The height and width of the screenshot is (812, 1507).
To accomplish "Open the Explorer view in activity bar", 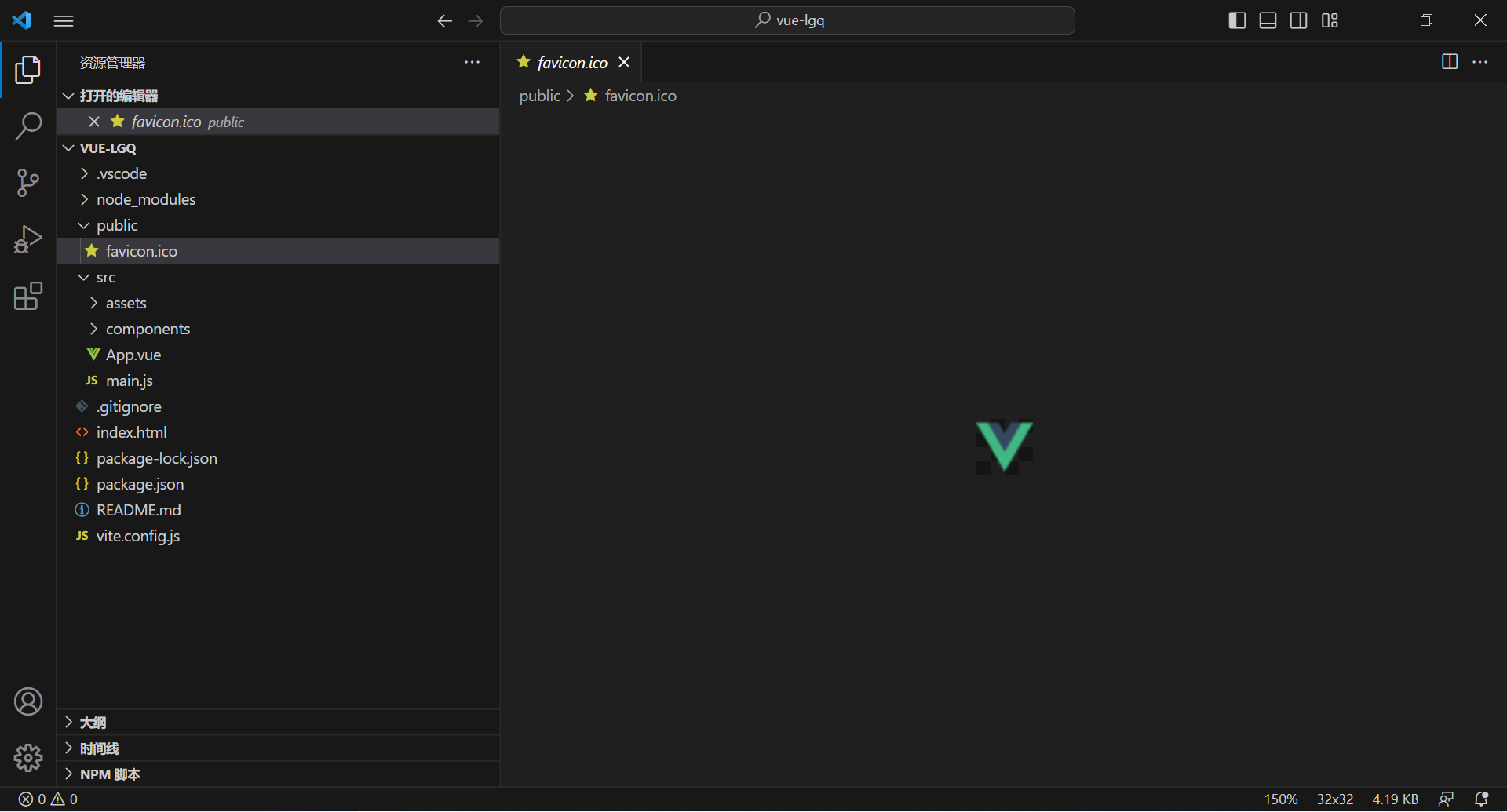I will point(28,70).
